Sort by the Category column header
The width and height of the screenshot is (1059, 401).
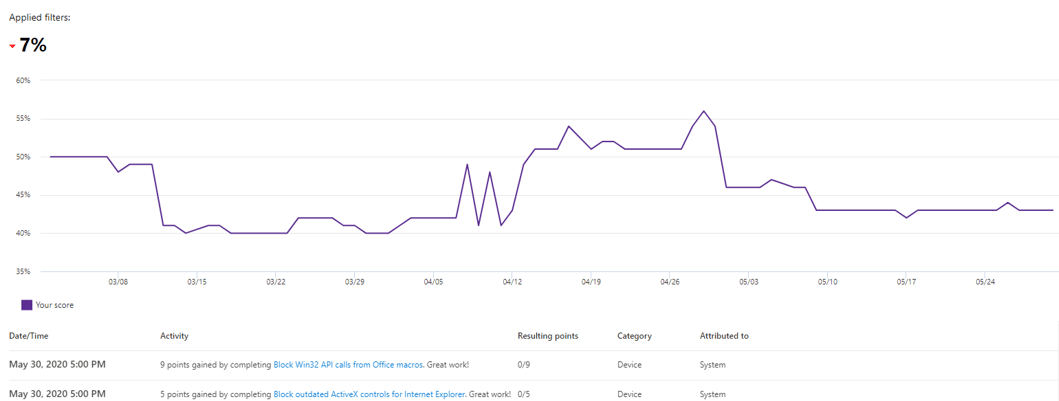635,336
